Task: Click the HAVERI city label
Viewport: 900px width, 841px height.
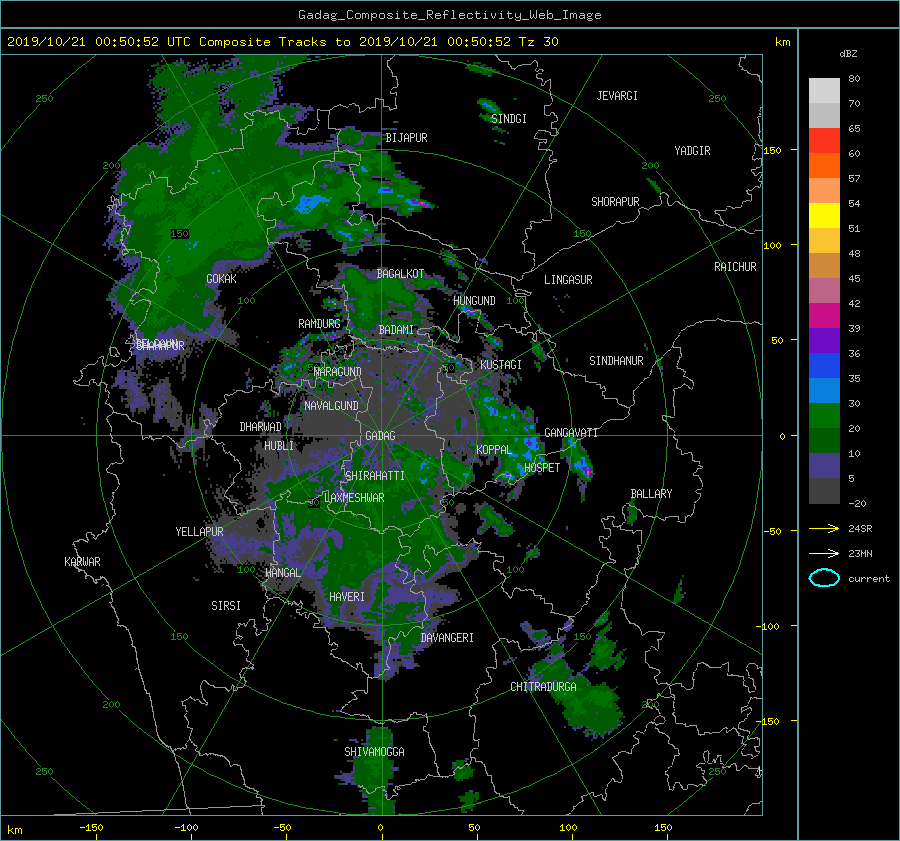Action: point(347,597)
